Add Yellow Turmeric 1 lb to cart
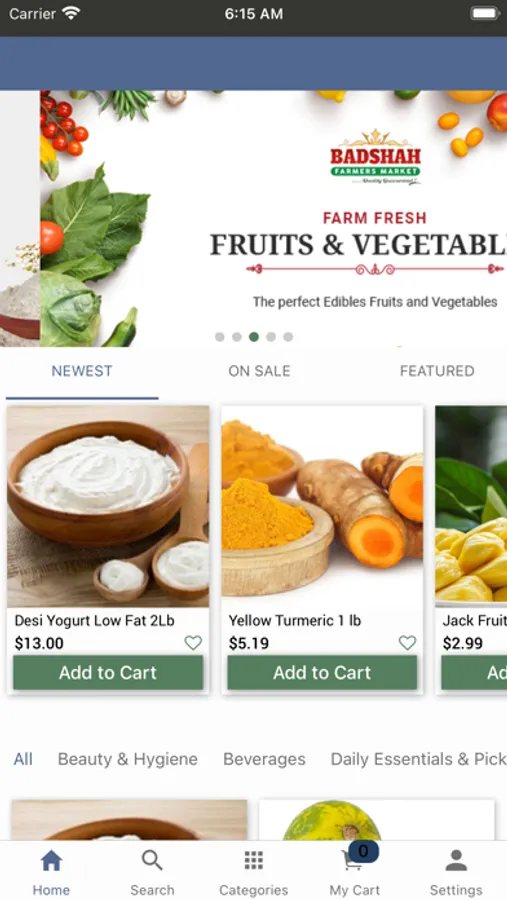The height and width of the screenshot is (900, 507). click(x=322, y=673)
